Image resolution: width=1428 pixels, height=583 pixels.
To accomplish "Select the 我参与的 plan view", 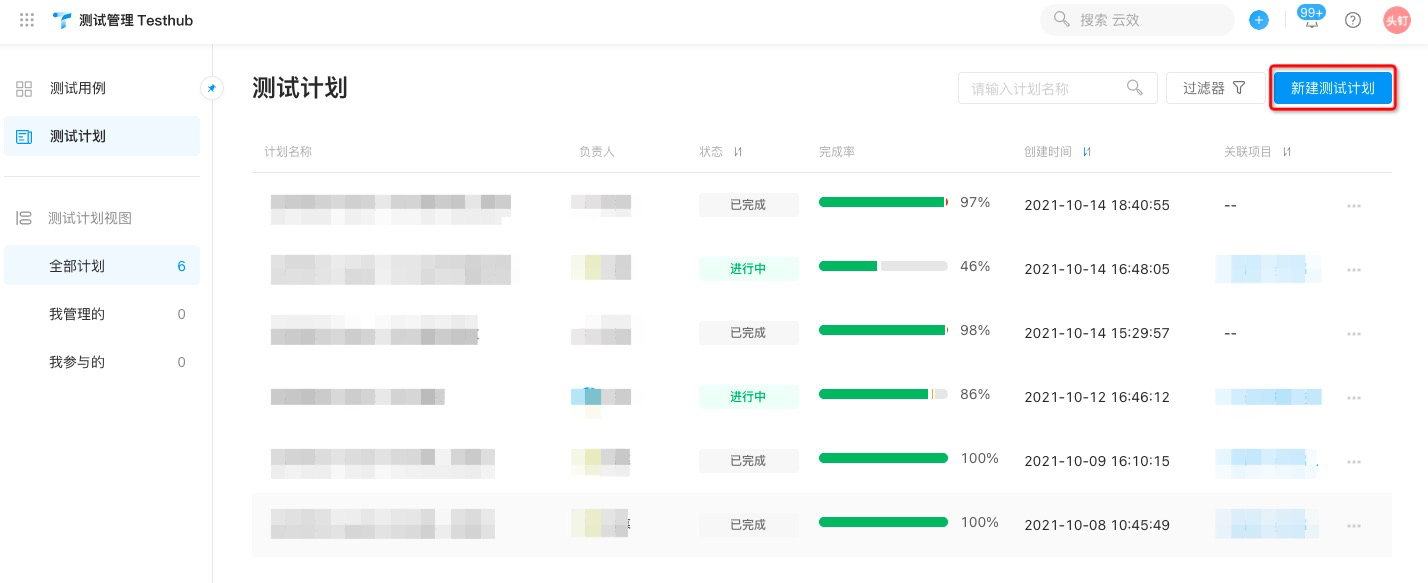I will click(78, 362).
